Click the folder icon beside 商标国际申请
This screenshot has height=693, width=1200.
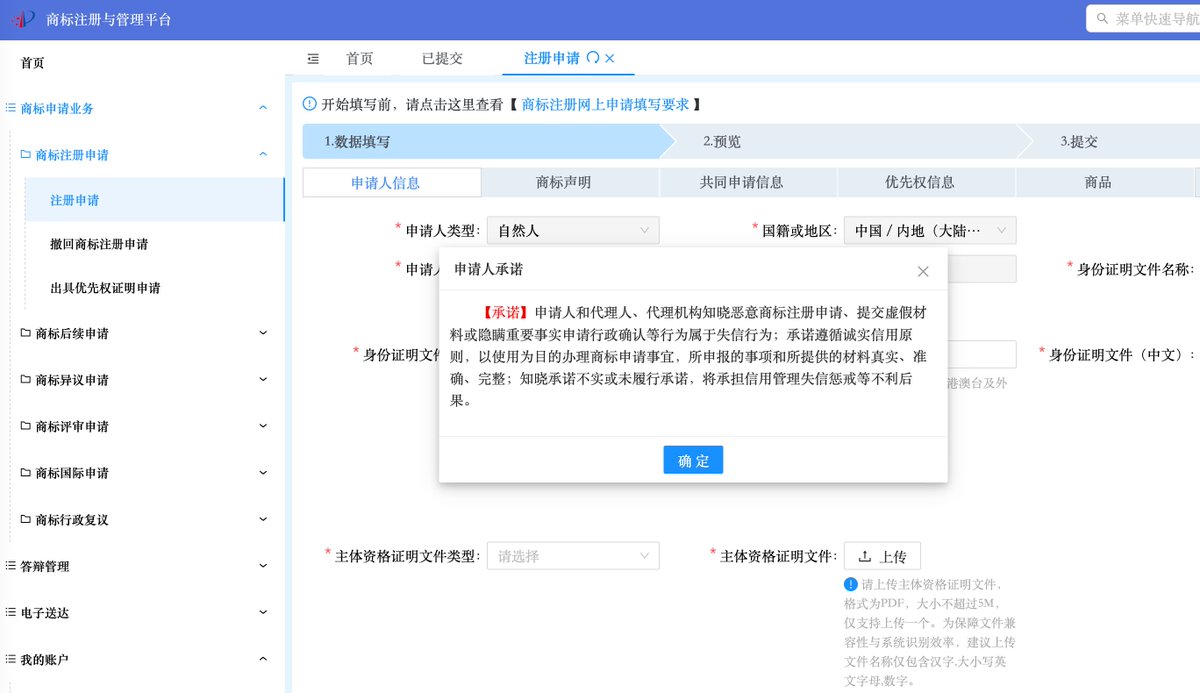pos(26,473)
